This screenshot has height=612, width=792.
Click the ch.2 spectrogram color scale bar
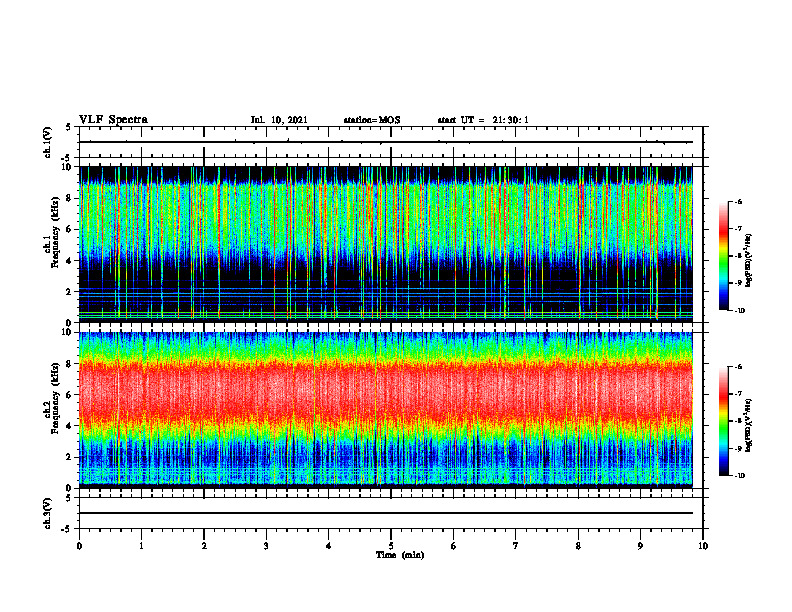(724, 421)
